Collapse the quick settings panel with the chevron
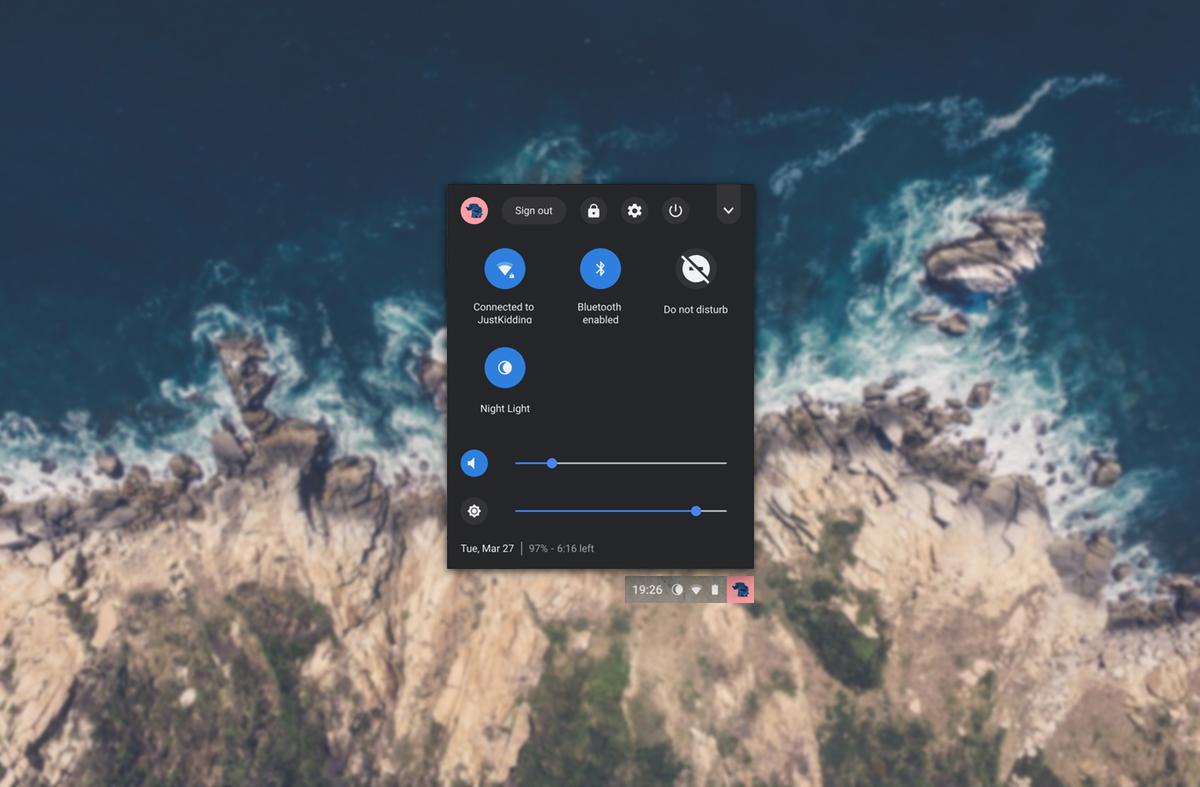This screenshot has width=1200, height=787. [x=728, y=211]
